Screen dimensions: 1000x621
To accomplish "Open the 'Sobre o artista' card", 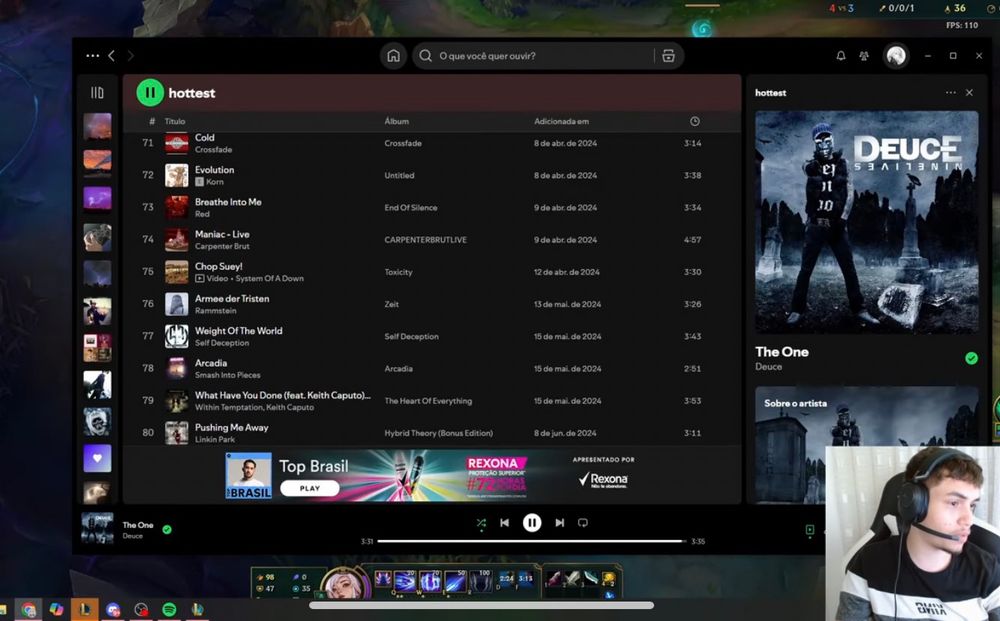I will tap(867, 445).
